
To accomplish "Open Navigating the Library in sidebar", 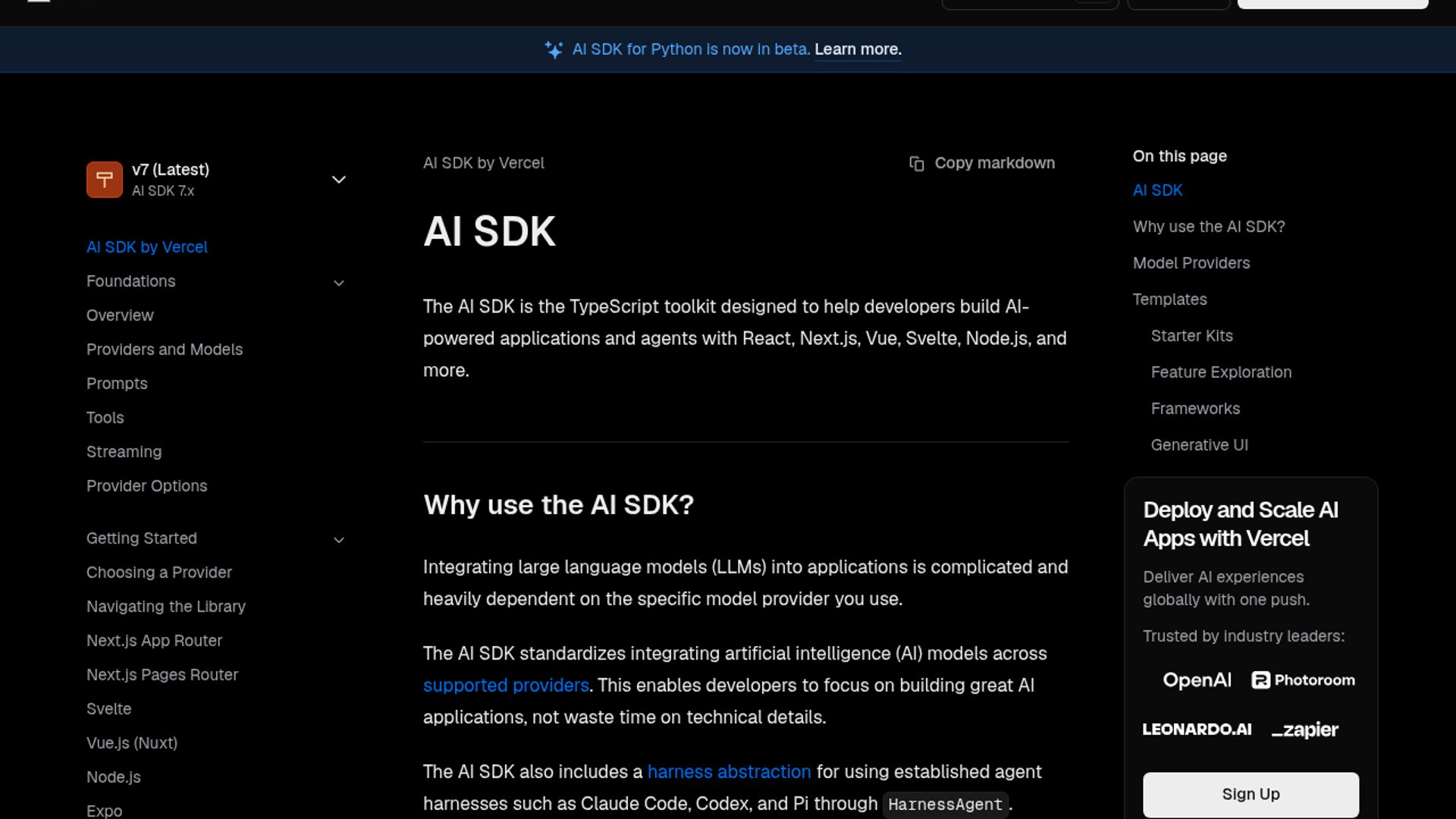I will [x=166, y=607].
